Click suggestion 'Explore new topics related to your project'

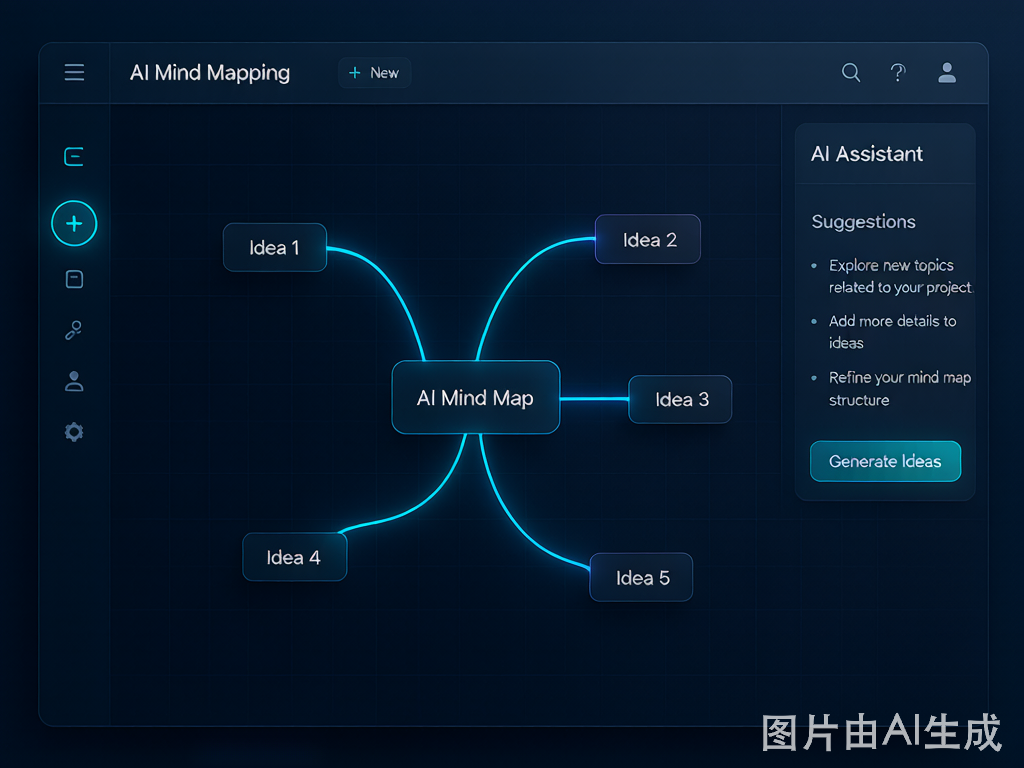pyautogui.click(x=900, y=276)
